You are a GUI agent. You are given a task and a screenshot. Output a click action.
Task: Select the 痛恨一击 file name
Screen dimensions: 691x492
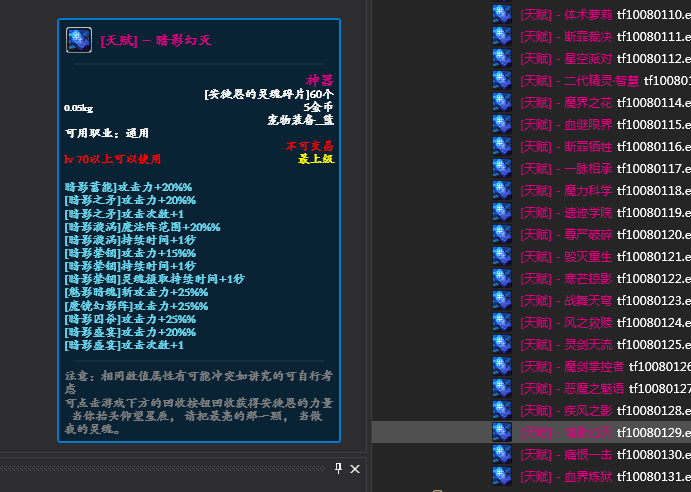pos(654,455)
